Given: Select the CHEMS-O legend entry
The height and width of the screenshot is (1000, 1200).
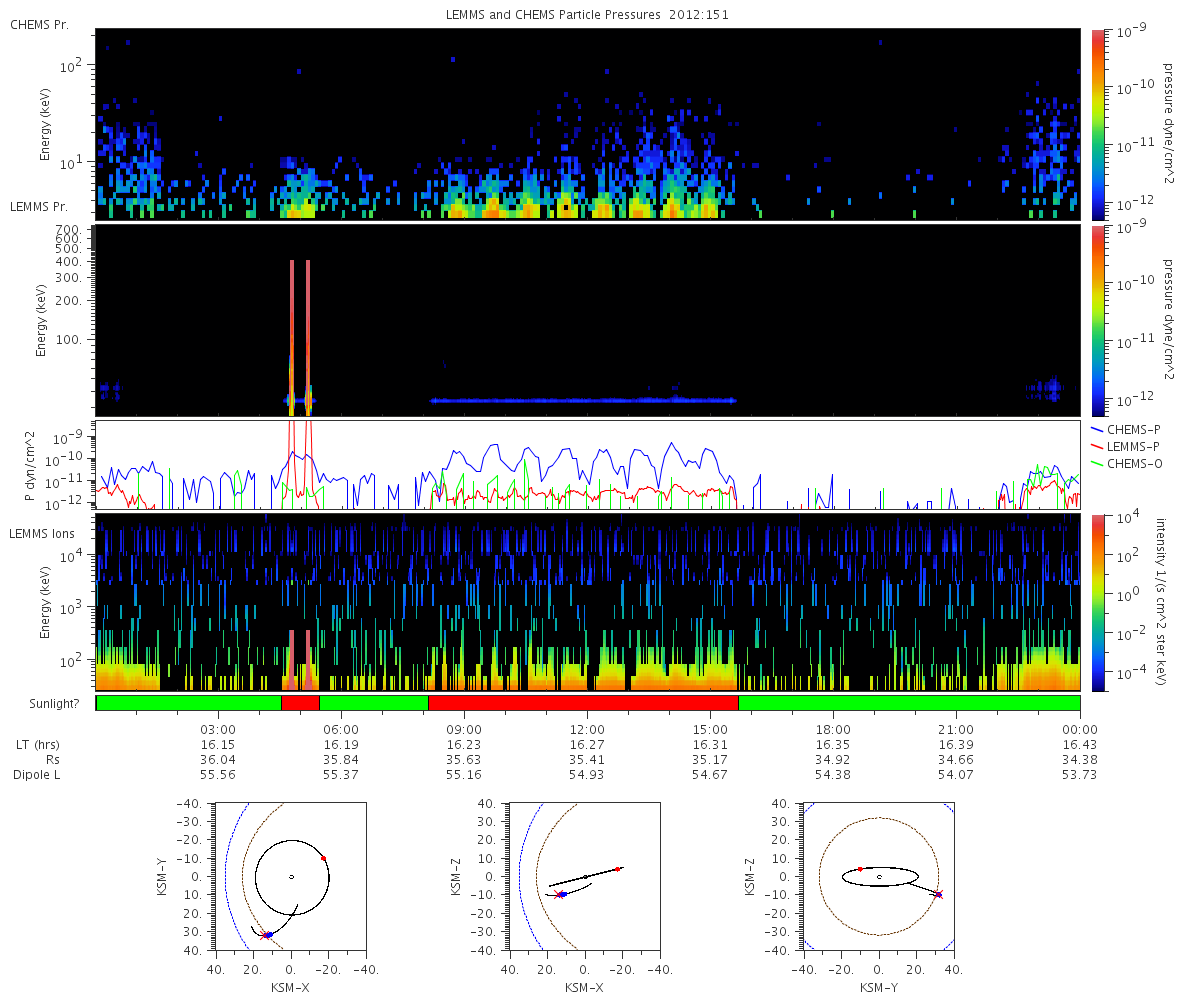Looking at the screenshot, I should click(x=1127, y=462).
